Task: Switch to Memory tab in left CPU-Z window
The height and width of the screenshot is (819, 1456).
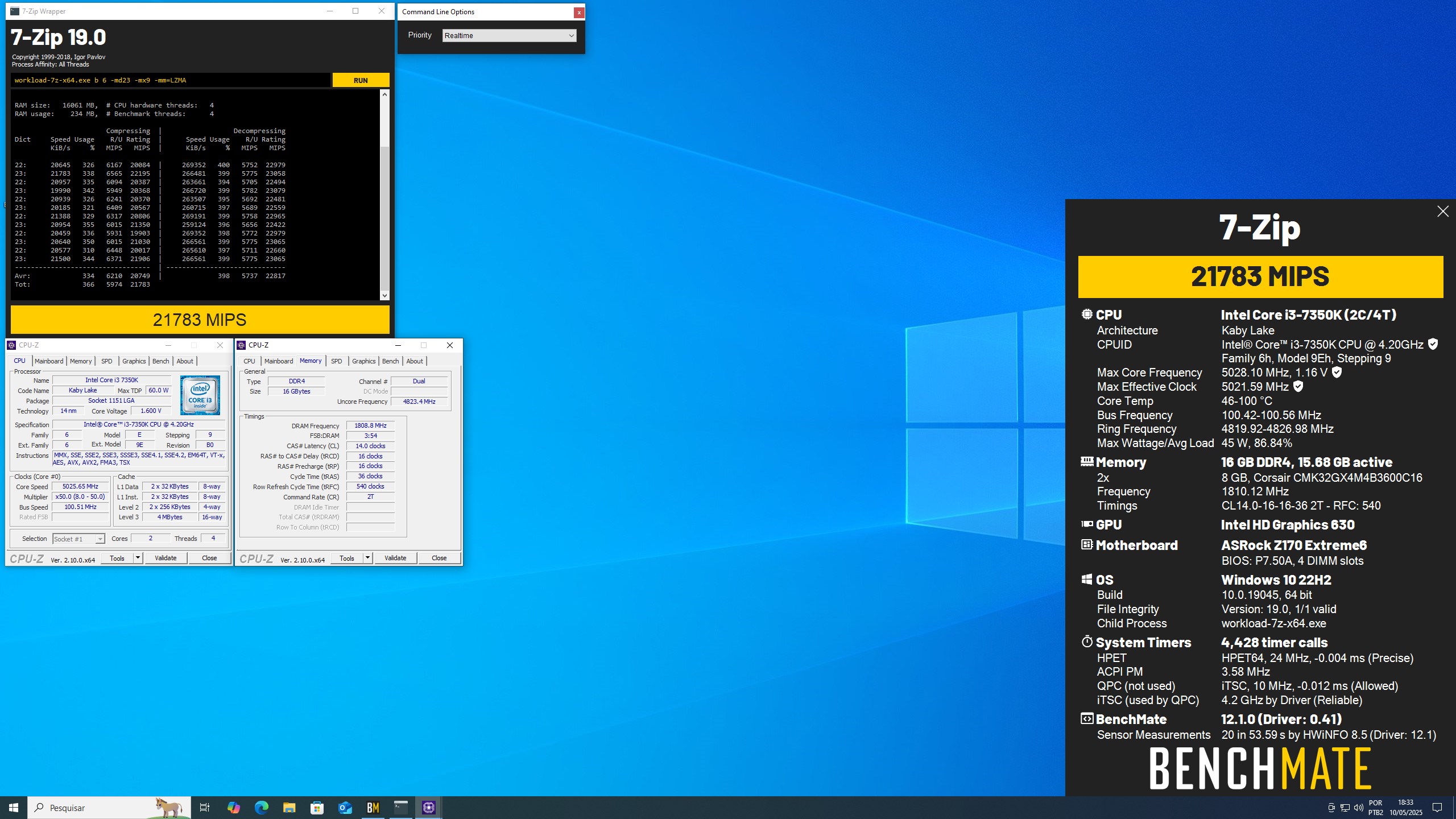Action: pos(81,361)
